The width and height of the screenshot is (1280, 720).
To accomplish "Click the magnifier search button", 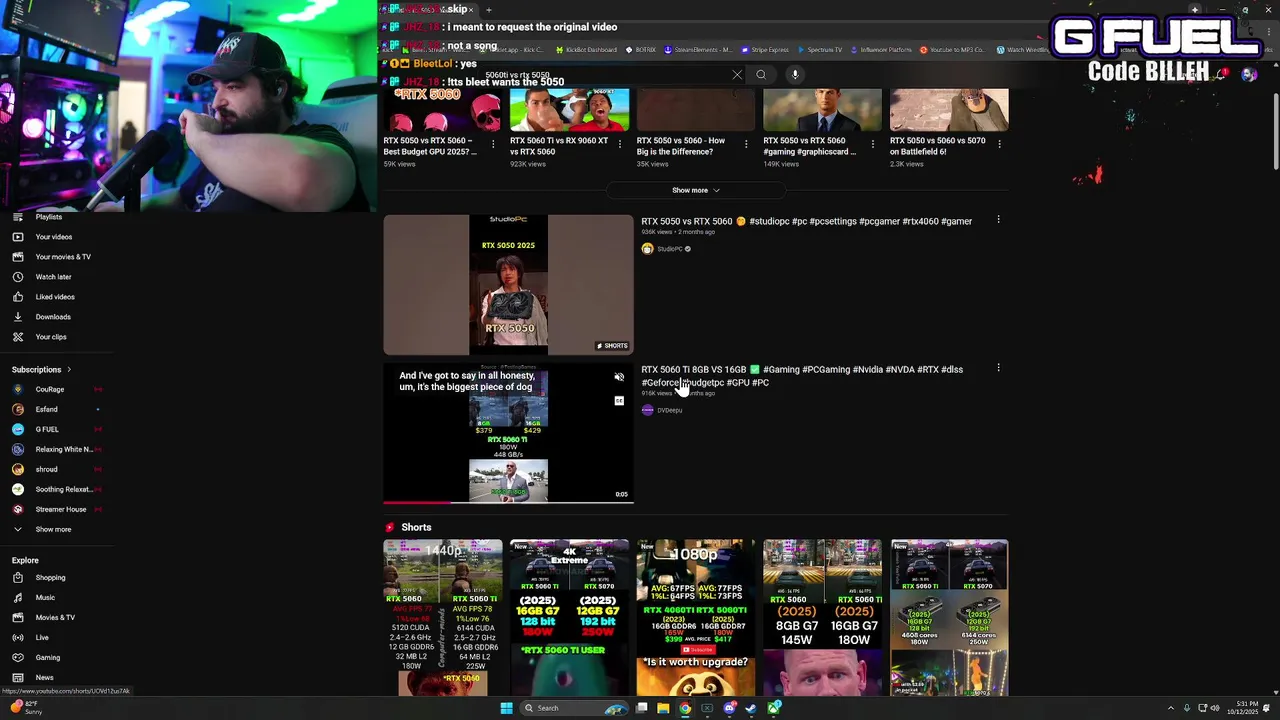I will [761, 75].
